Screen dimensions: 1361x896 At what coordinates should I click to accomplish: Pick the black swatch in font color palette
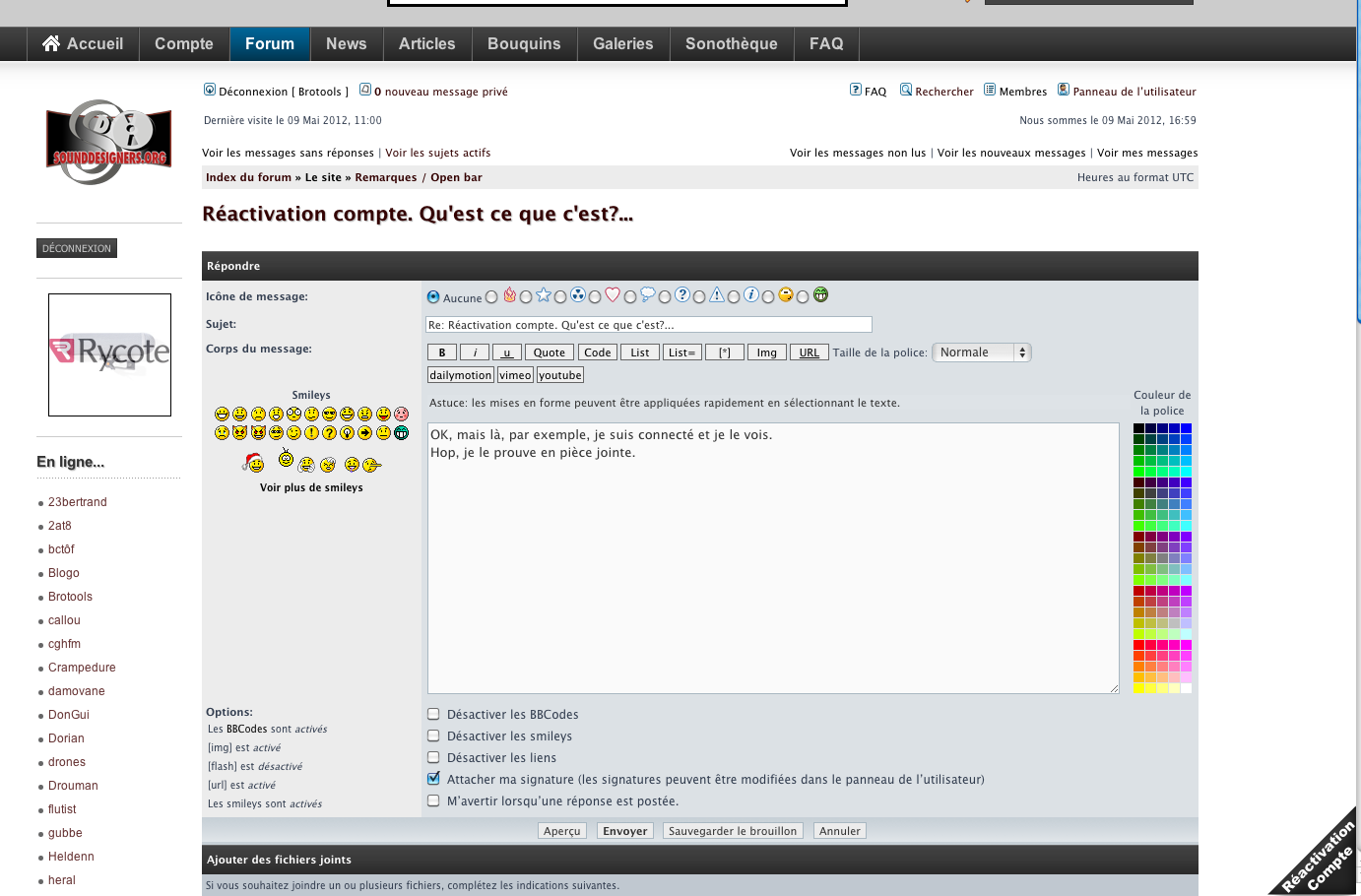click(x=1138, y=428)
